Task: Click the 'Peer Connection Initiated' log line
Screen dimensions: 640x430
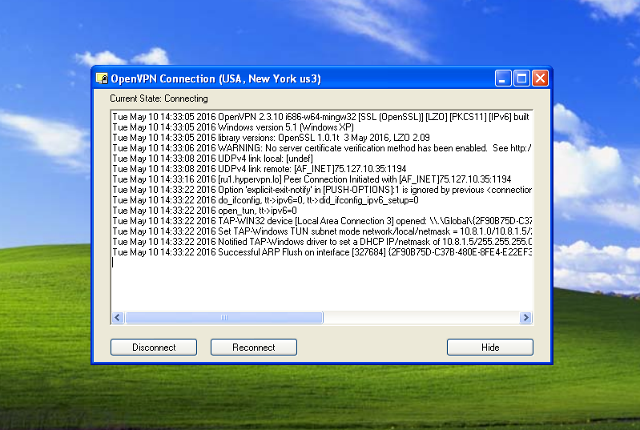Action: point(312,179)
